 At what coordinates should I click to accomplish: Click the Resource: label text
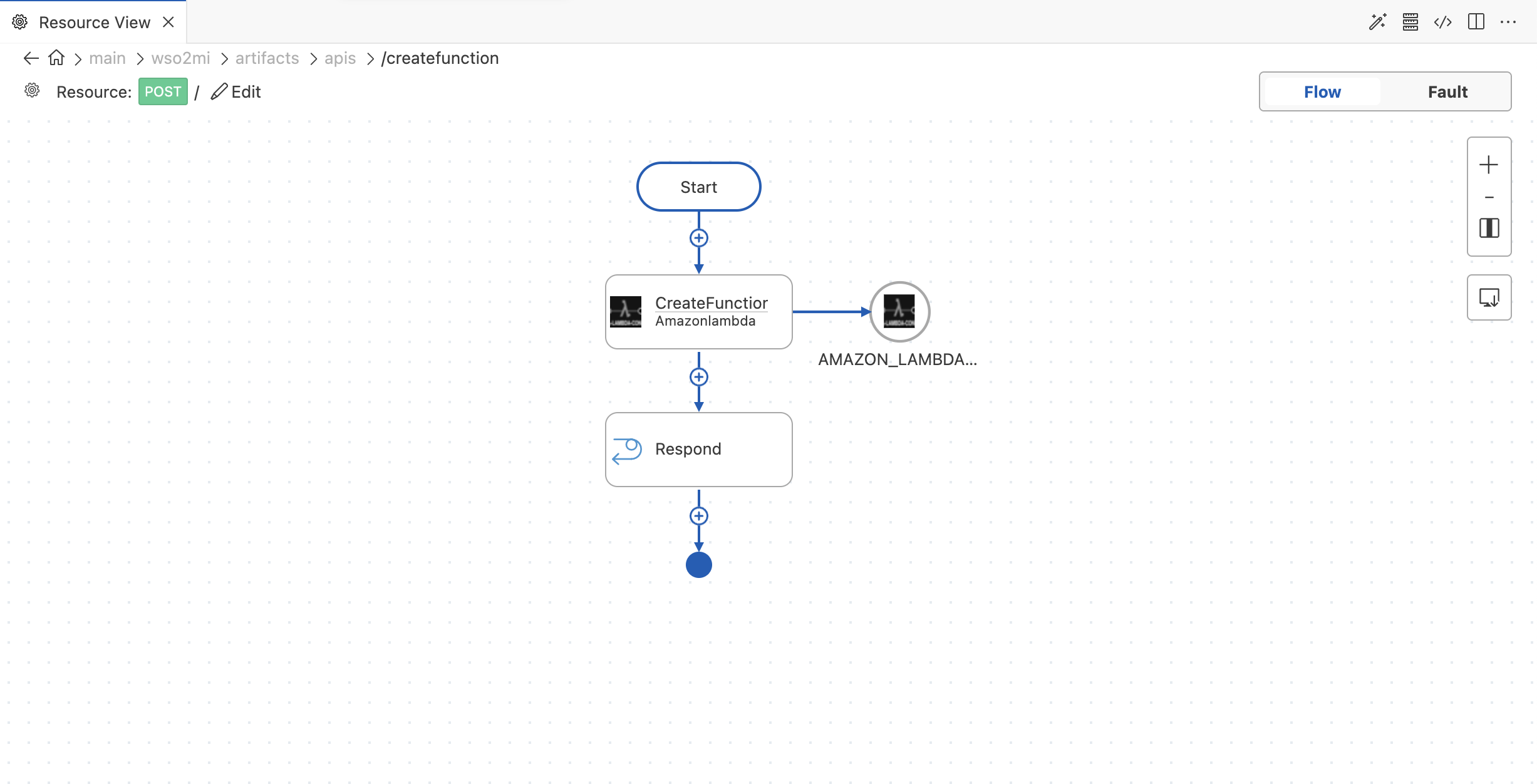click(94, 92)
